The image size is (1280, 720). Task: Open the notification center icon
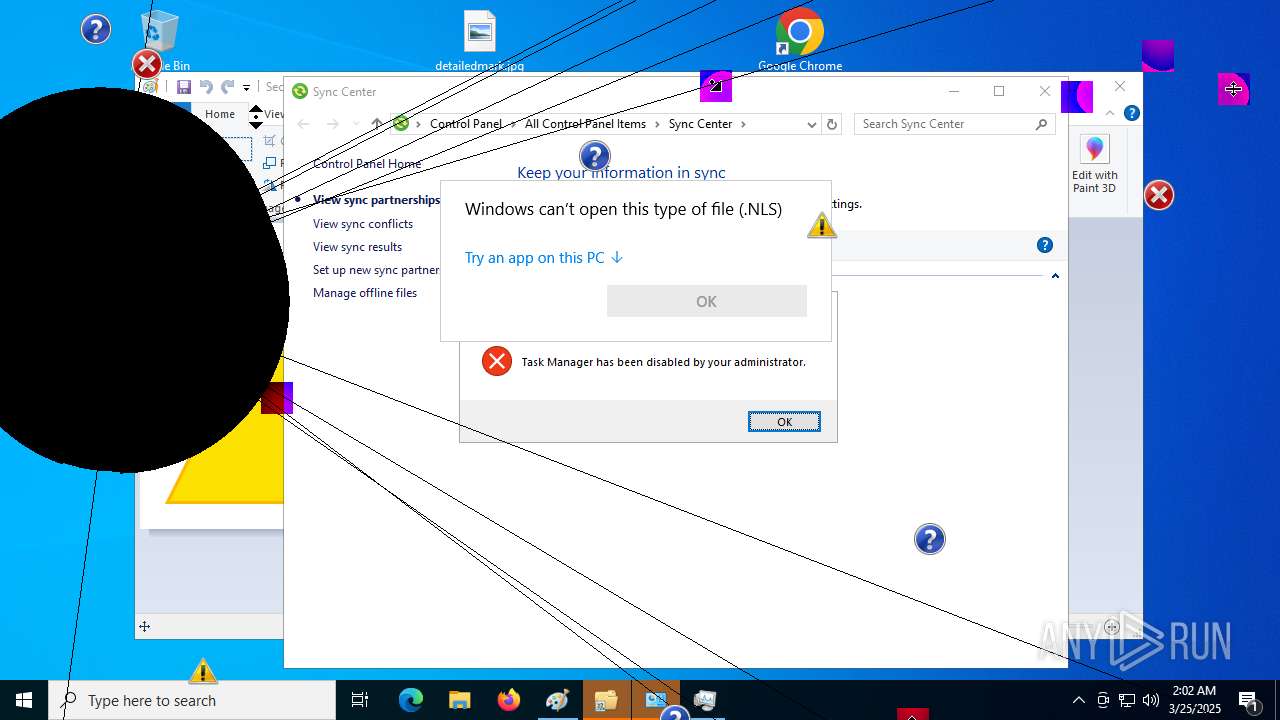click(1249, 700)
